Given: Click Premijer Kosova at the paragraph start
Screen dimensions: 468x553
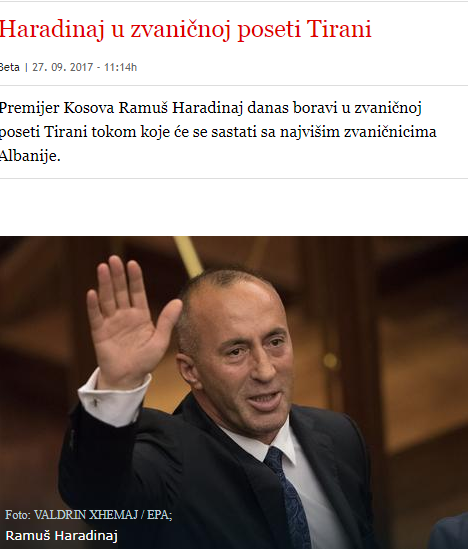Looking at the screenshot, I should (57, 108).
